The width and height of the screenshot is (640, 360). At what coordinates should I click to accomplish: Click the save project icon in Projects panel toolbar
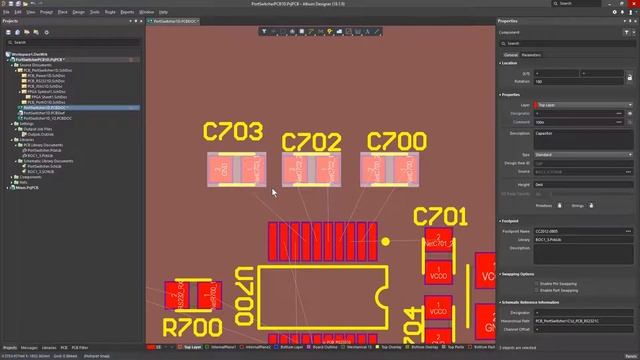(8, 32)
